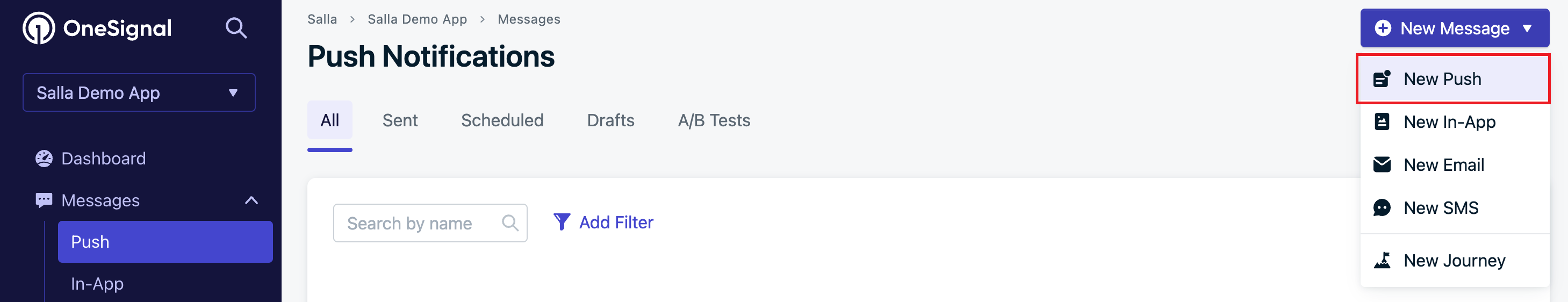
Task: Open the Salla Demo App selector dropdown
Action: (139, 92)
